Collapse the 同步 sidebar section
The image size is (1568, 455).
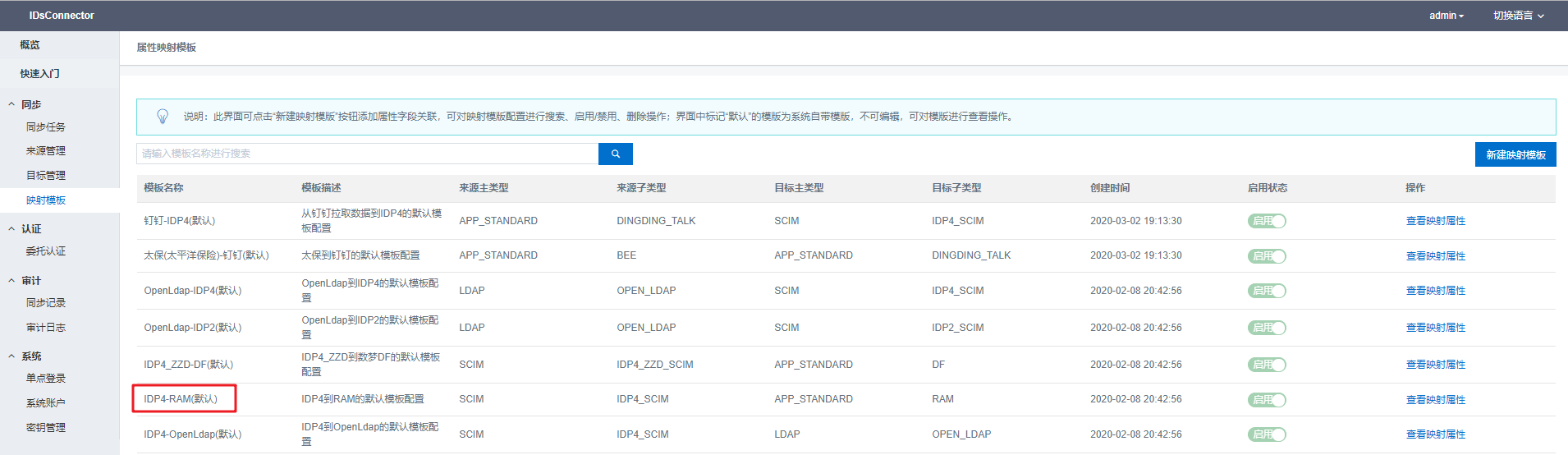31,104
